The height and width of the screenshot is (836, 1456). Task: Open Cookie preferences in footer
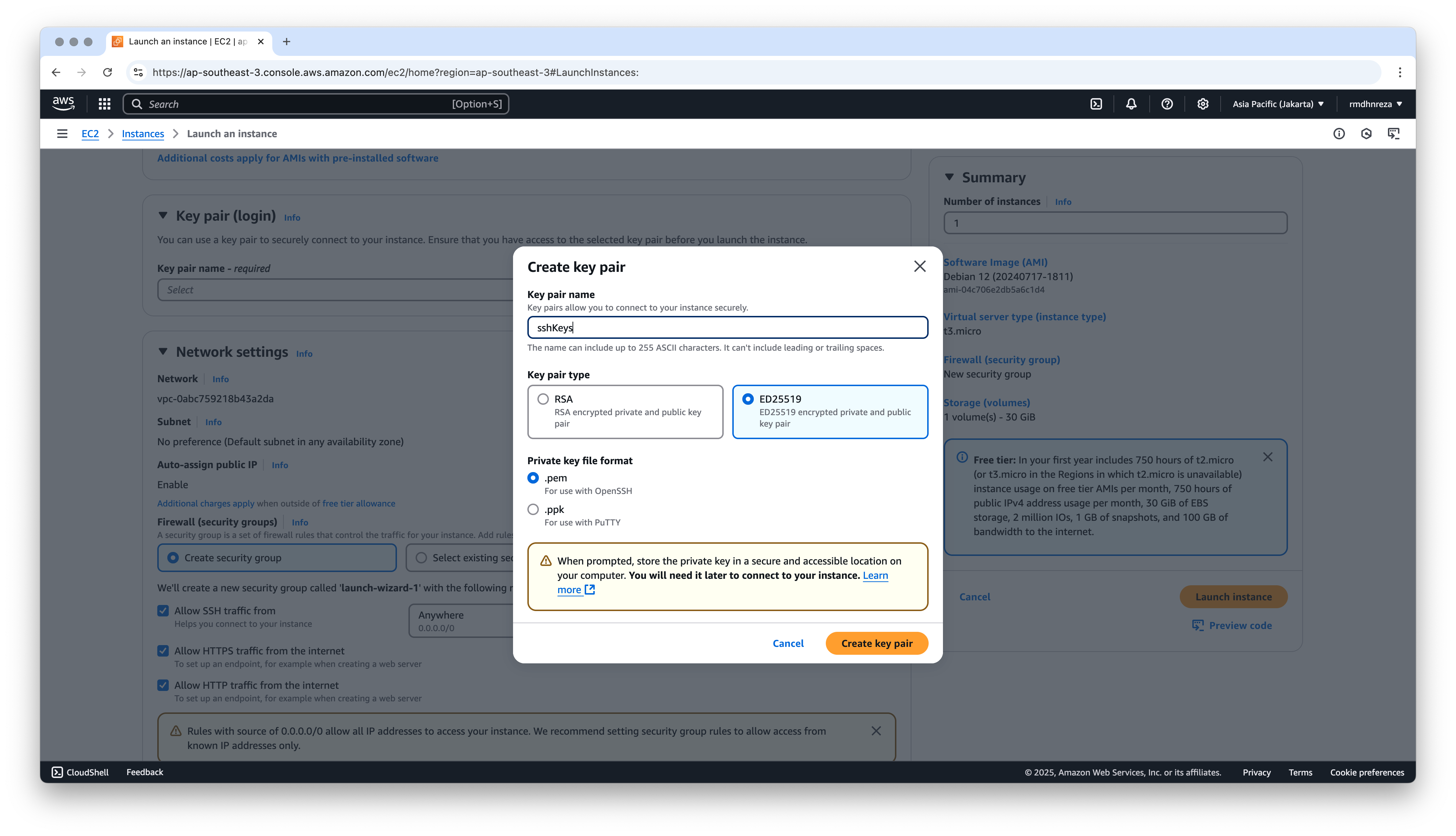tap(1367, 772)
